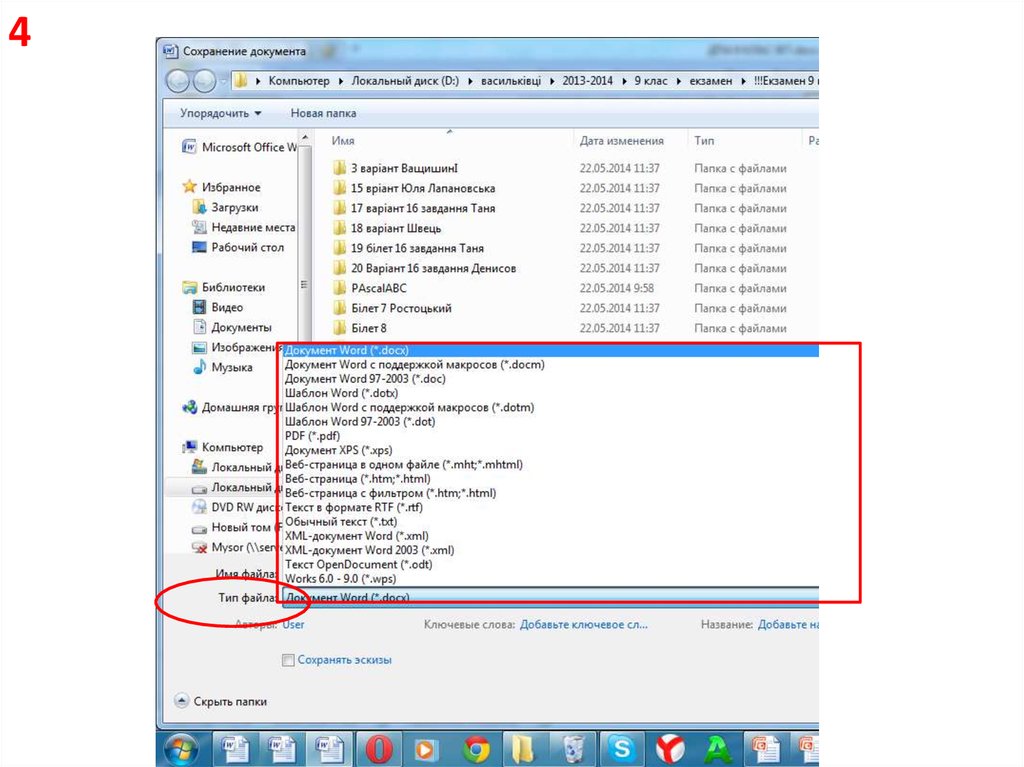Click the back navigation arrow
This screenshot has width=1024, height=767.
point(178,81)
